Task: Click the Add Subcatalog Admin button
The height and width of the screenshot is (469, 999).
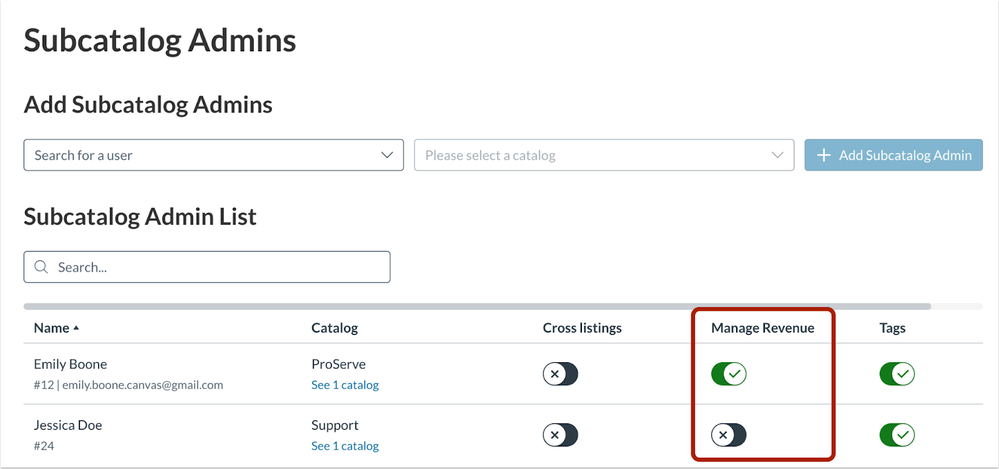Action: point(894,155)
